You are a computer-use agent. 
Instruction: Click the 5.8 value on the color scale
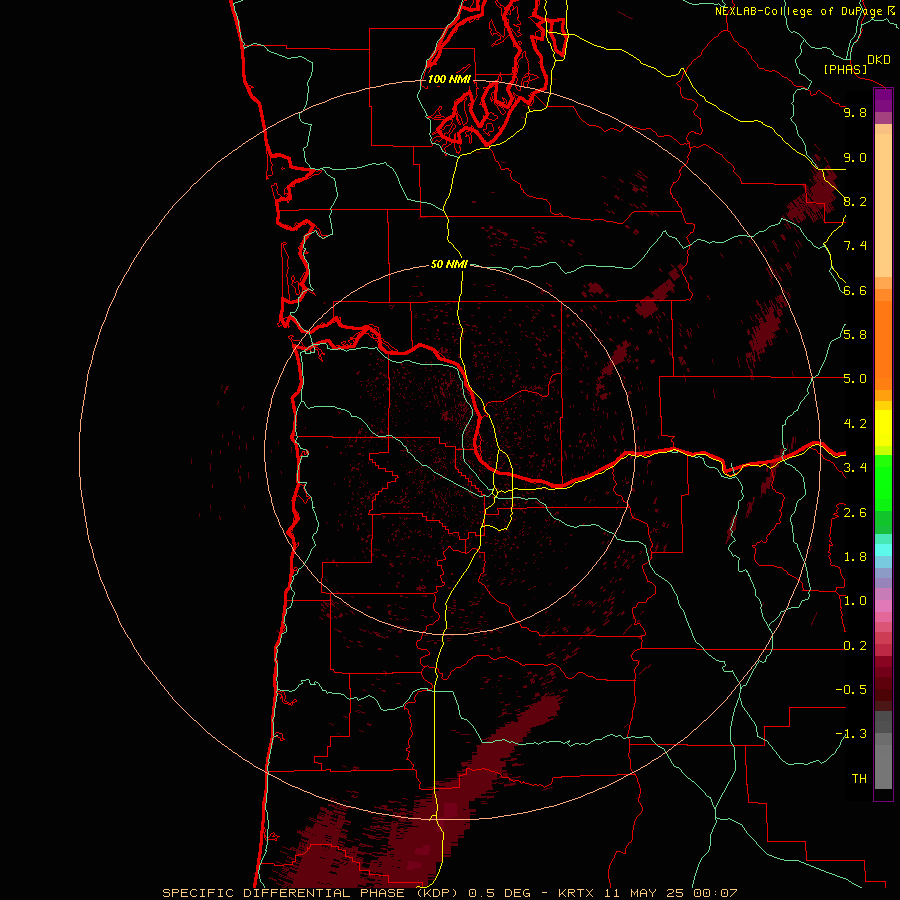point(855,335)
